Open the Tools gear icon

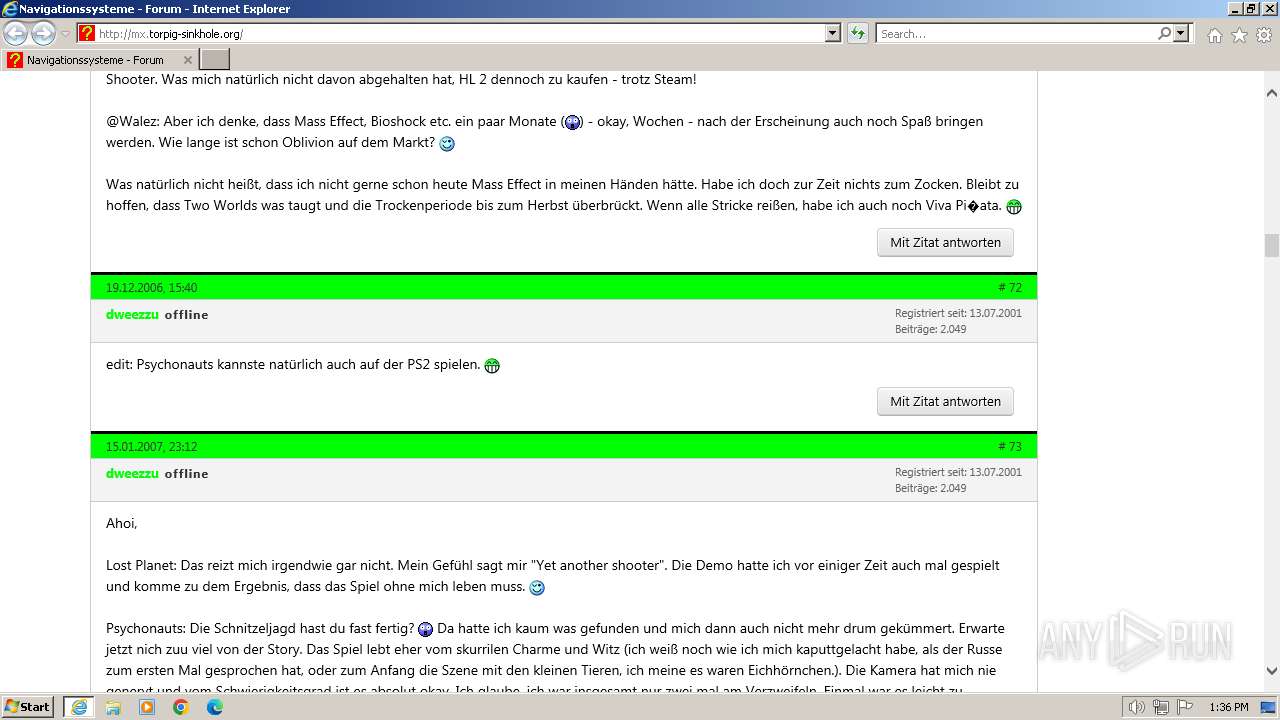[1264, 35]
